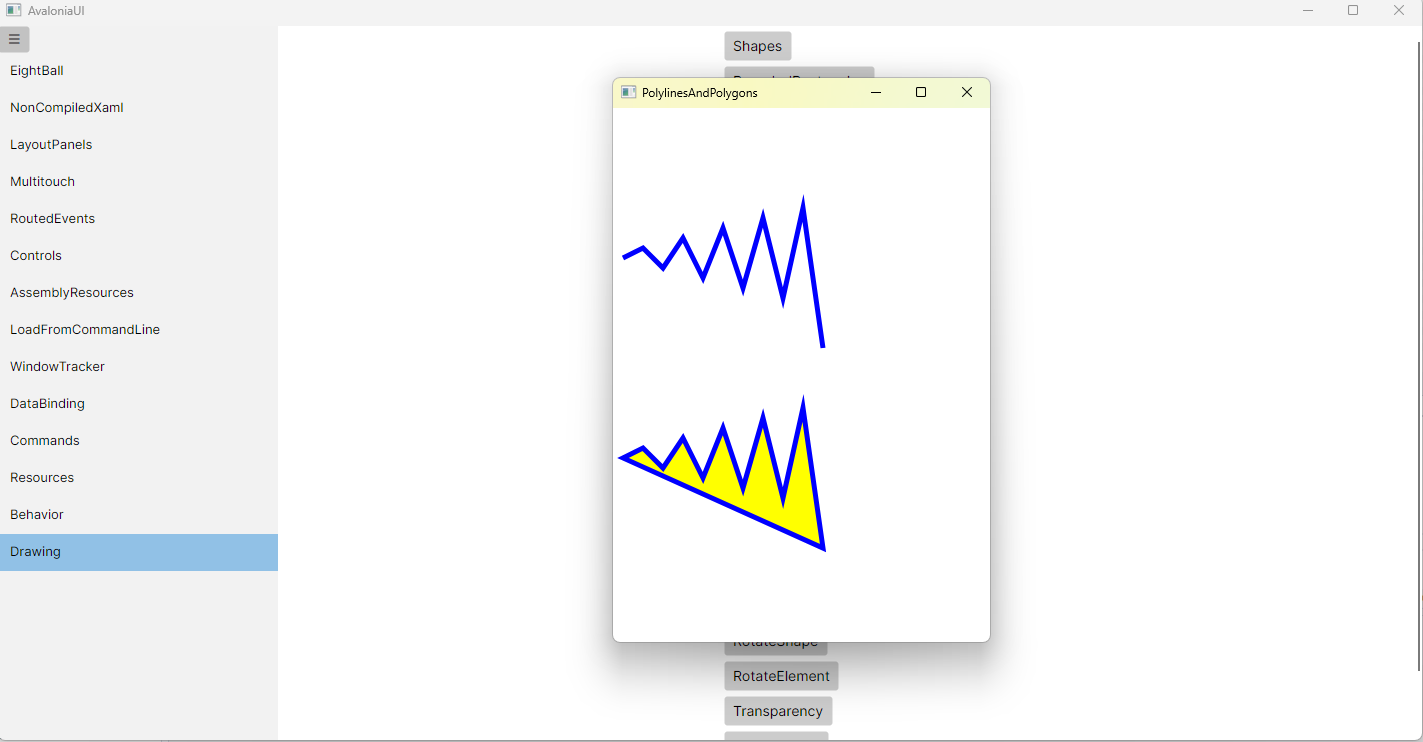The height and width of the screenshot is (742, 1423).
Task: Close the AvaloniaUI main window
Action: (1399, 10)
